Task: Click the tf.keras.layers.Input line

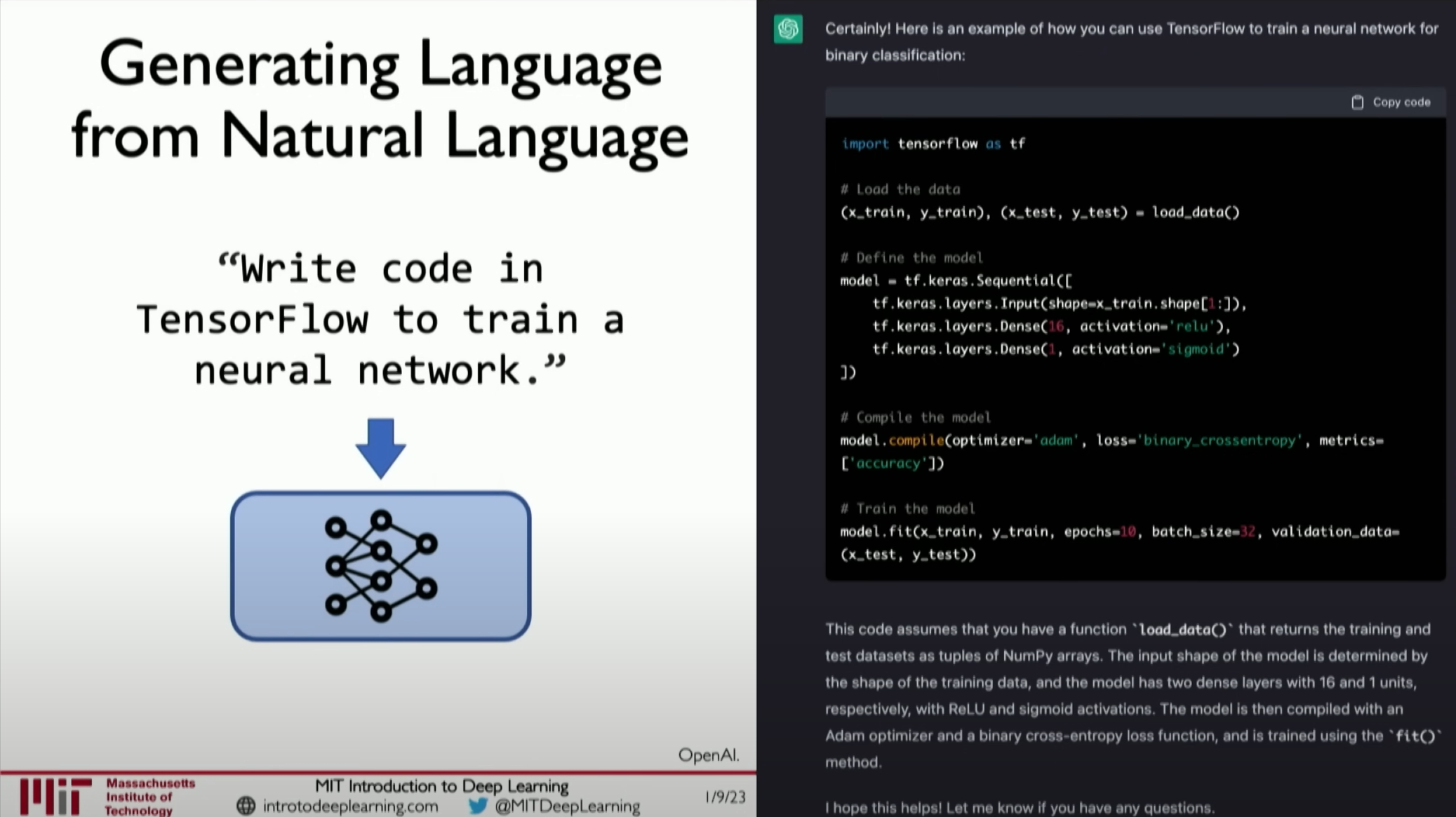Action: (1060, 304)
